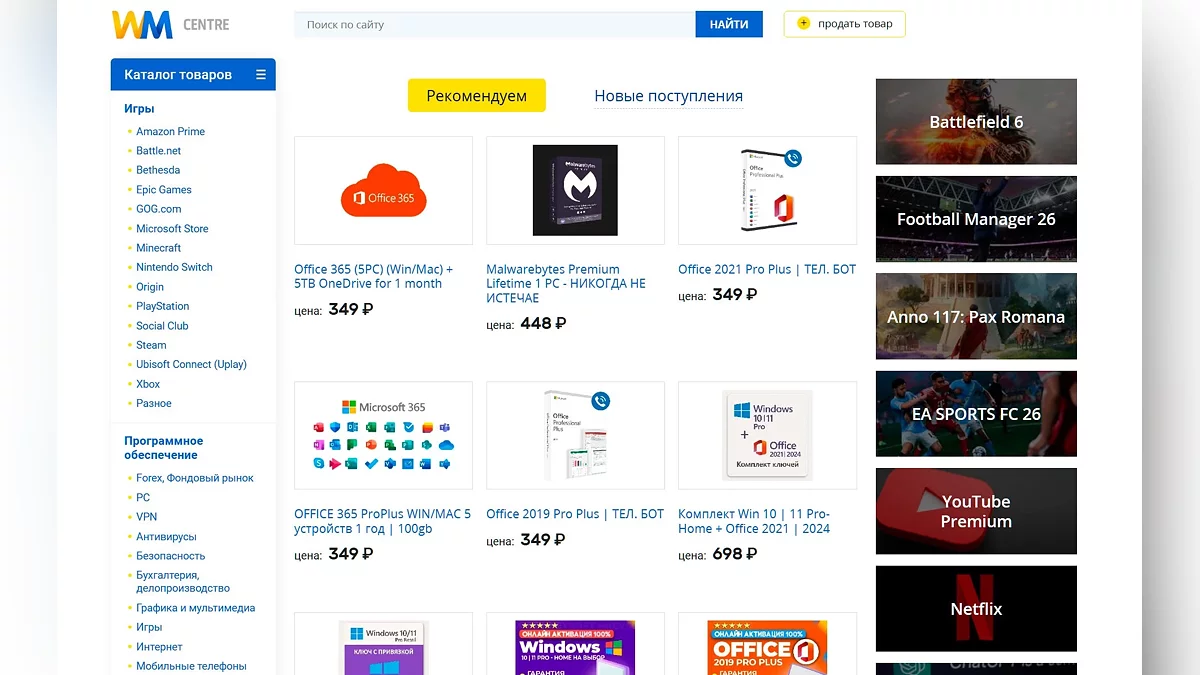Image resolution: width=1200 pixels, height=675 pixels.
Task: Open Office 365 (5PC) + 5TB OneDrive title
Action: [374, 276]
